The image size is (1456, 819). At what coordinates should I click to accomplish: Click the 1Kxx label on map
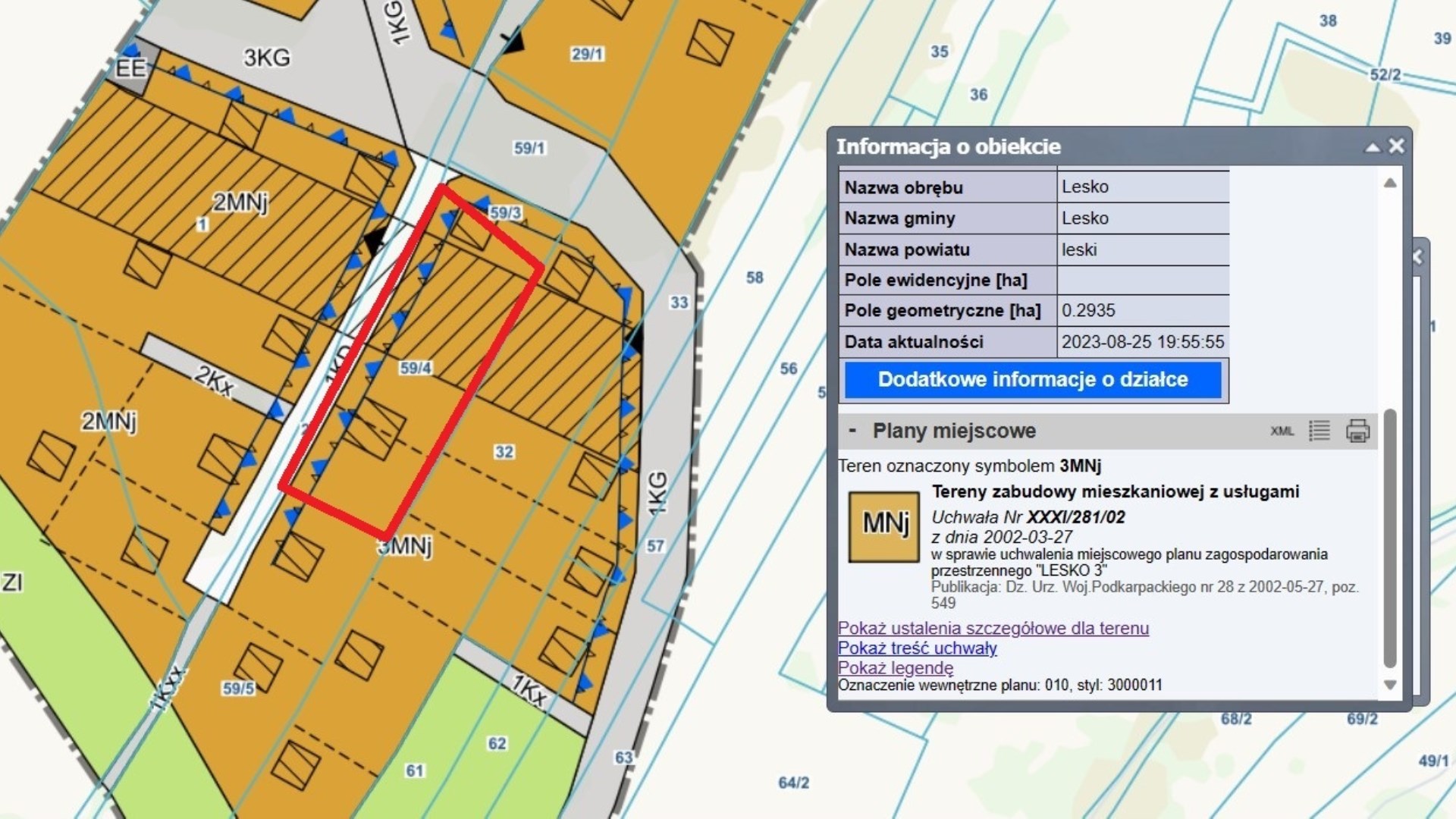coord(167,689)
